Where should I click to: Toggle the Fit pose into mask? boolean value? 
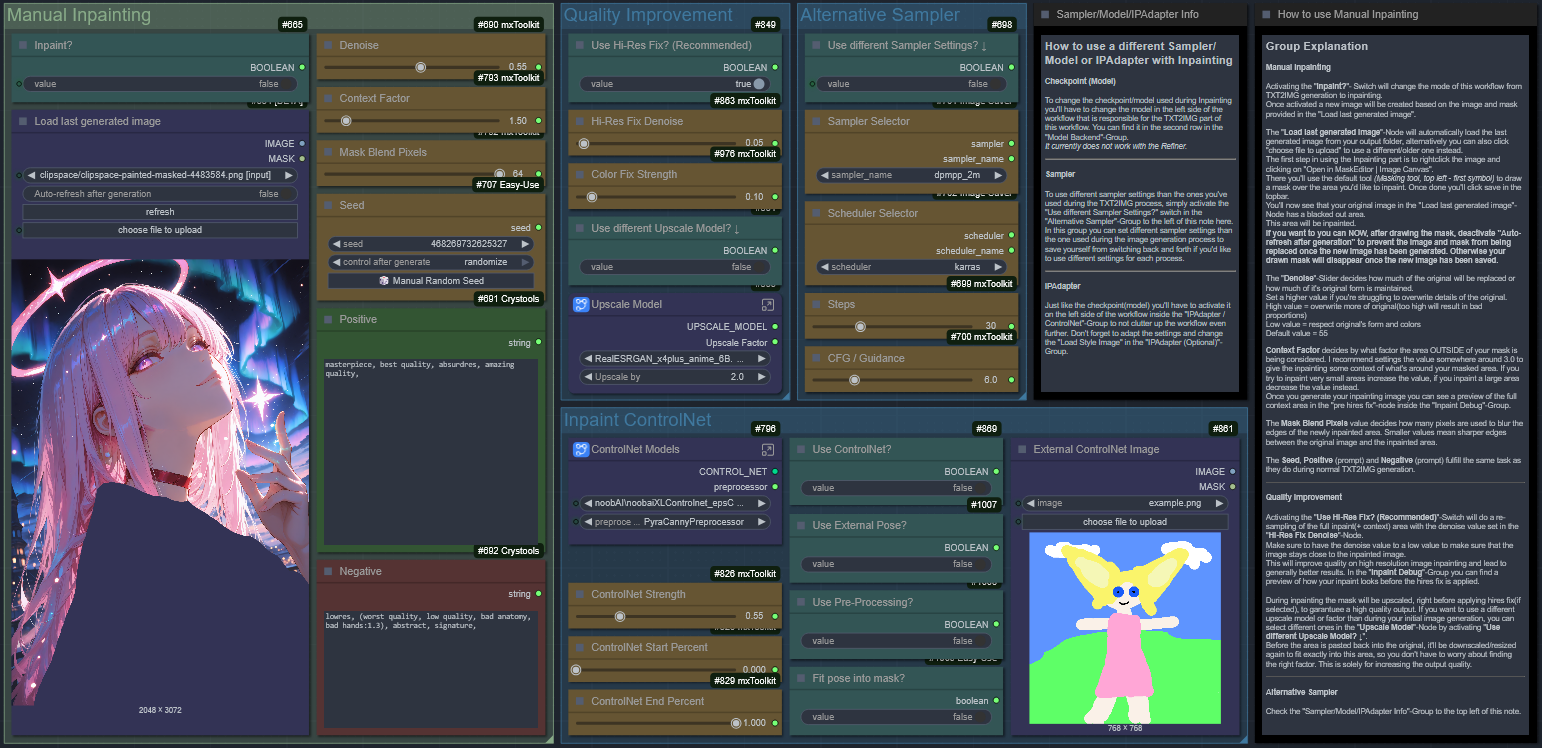[x=896, y=717]
